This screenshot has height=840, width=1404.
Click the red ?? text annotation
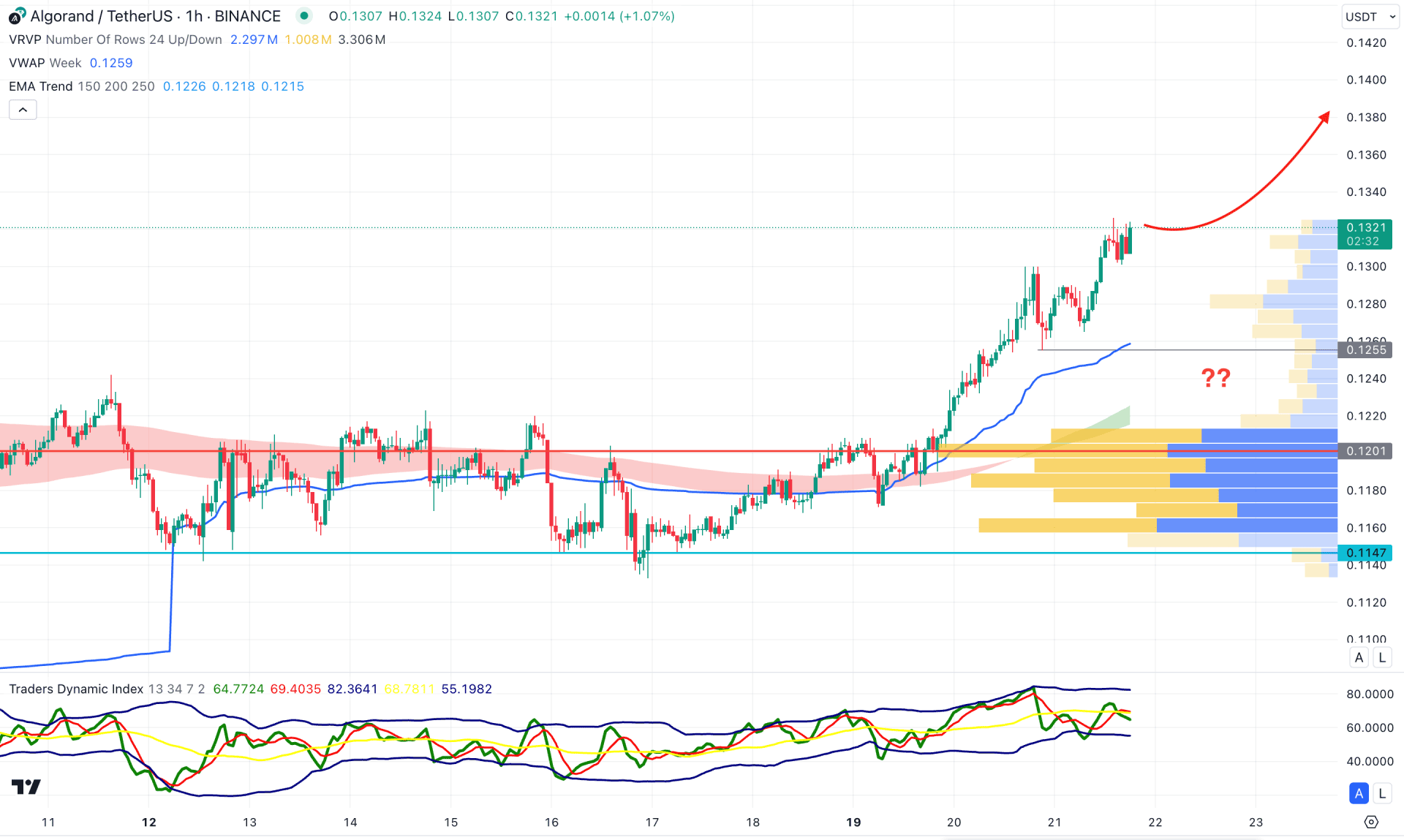click(x=1216, y=378)
